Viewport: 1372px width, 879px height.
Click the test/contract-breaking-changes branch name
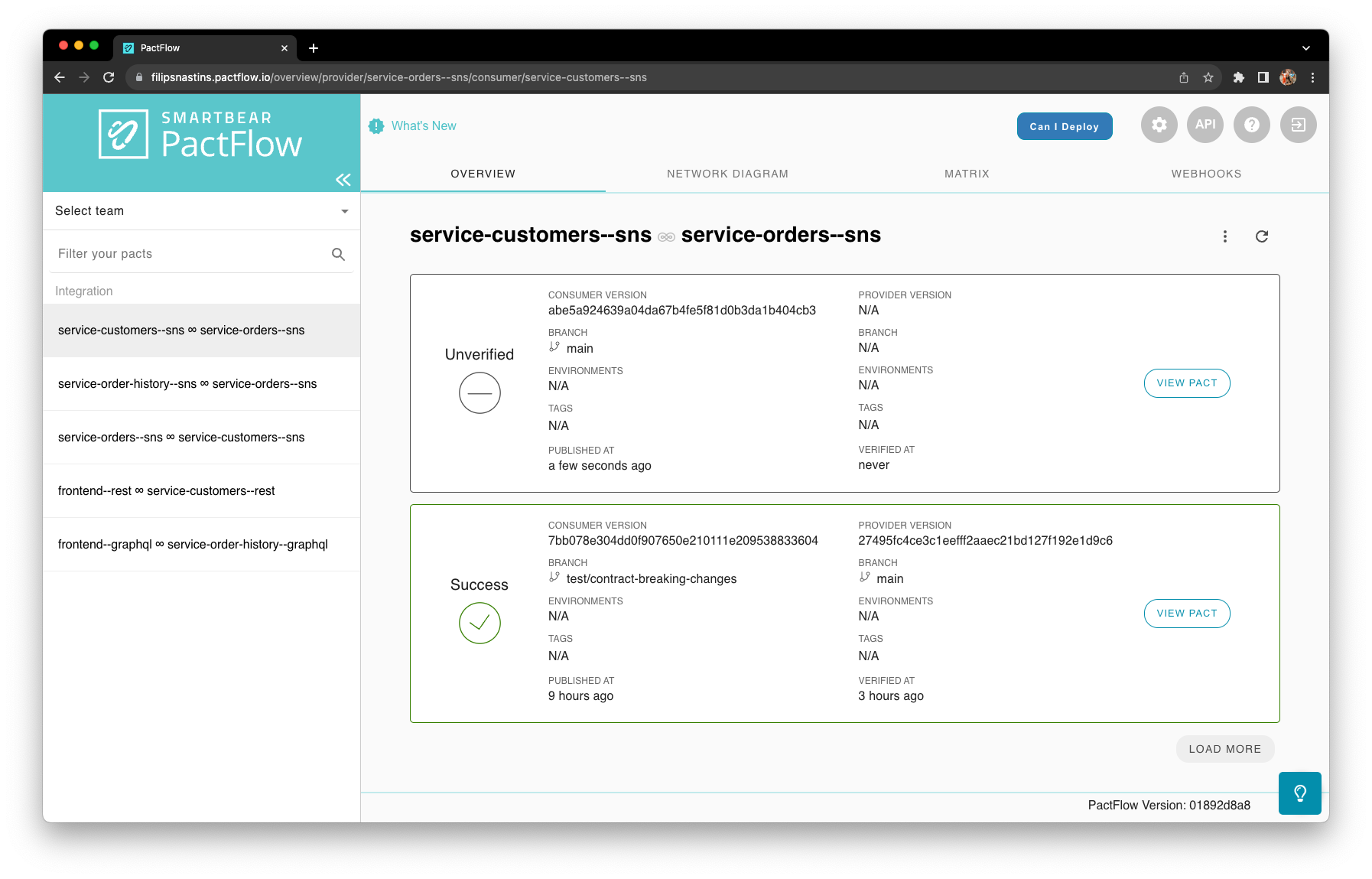tap(652, 579)
